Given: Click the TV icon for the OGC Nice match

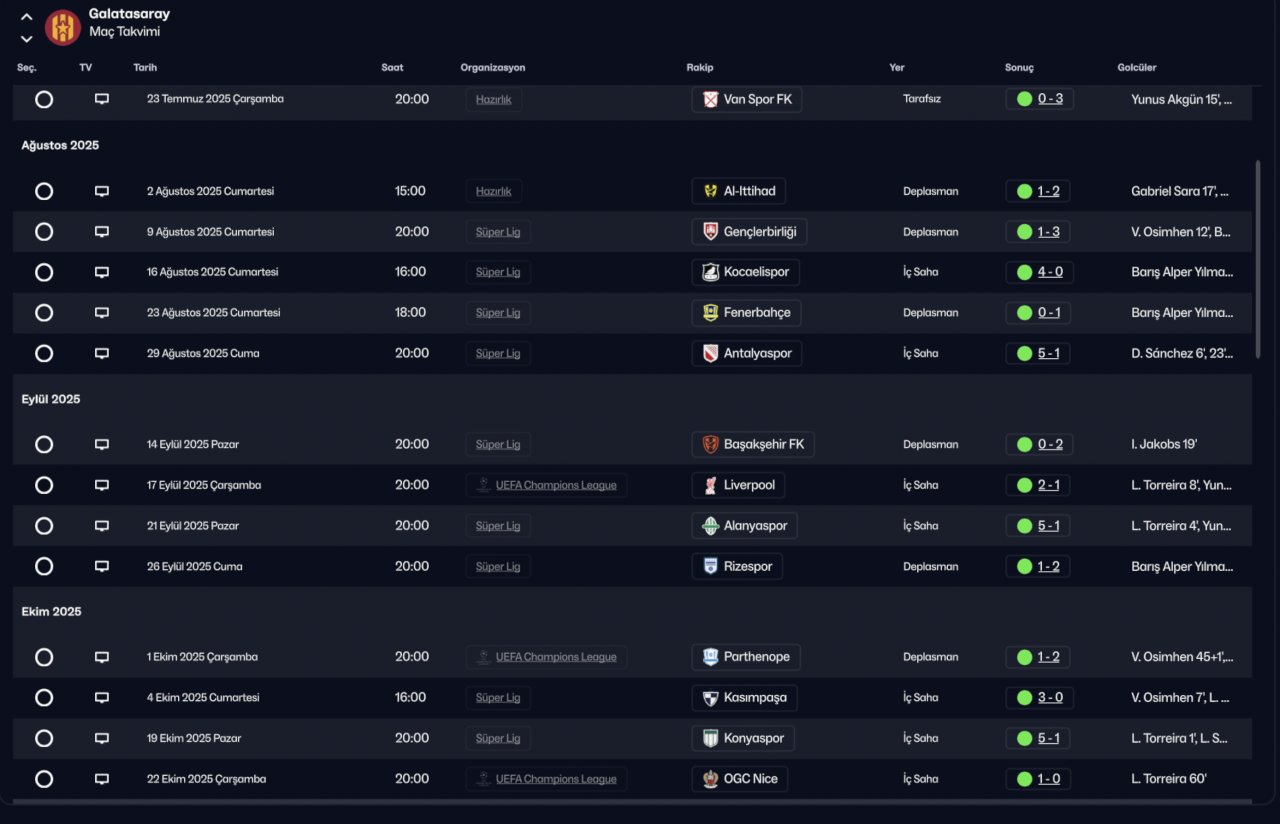Looking at the screenshot, I should (102, 779).
